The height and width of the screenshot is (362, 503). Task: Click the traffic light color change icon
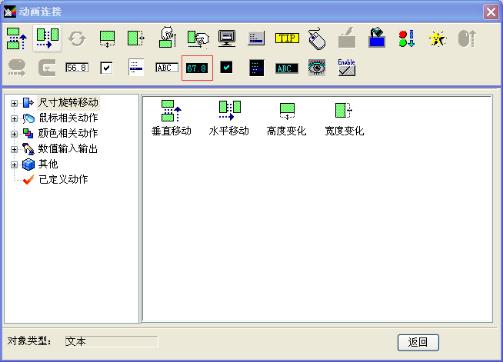pyautogui.click(x=407, y=39)
